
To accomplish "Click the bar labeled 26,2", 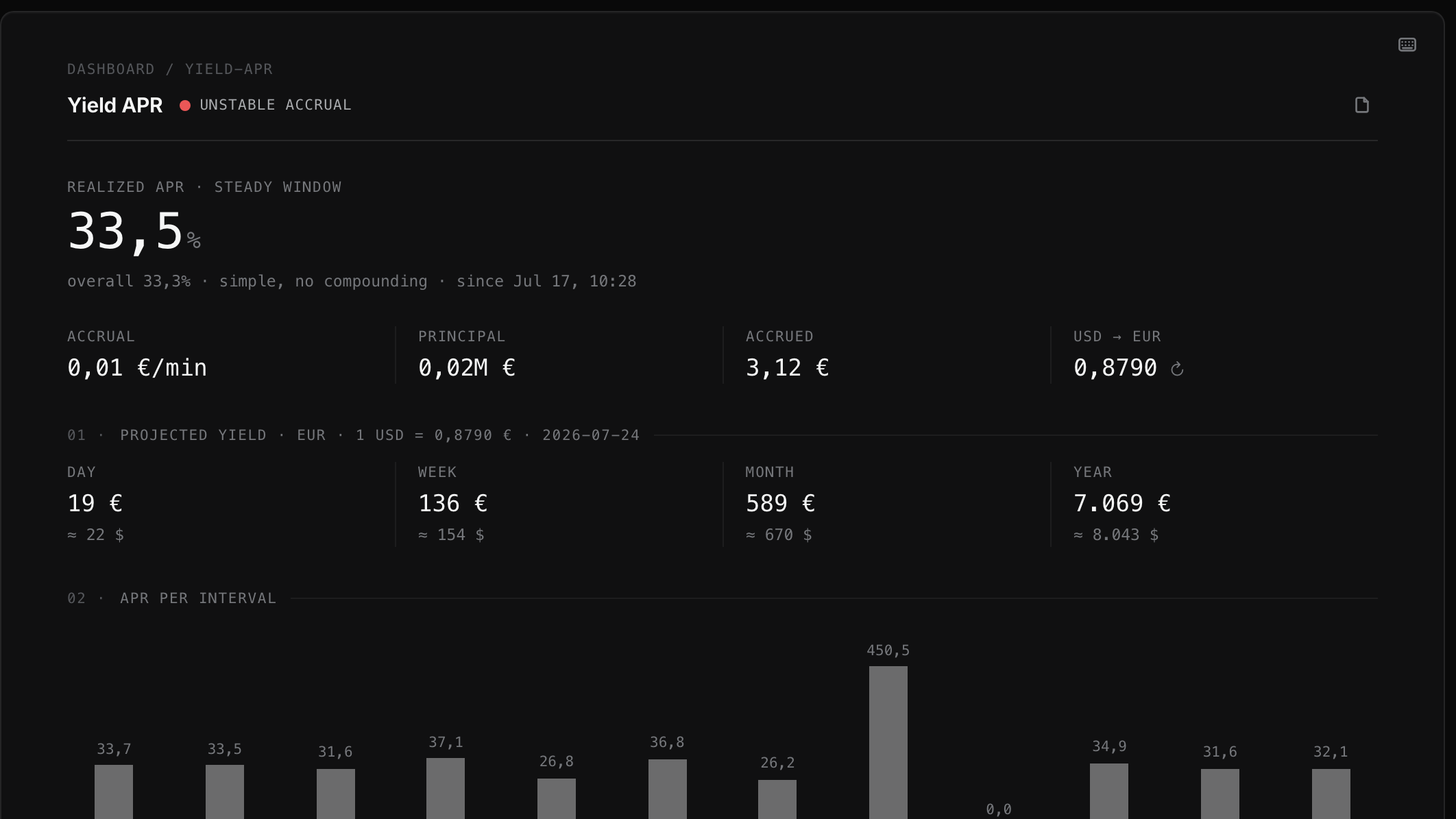I will [x=777, y=799].
